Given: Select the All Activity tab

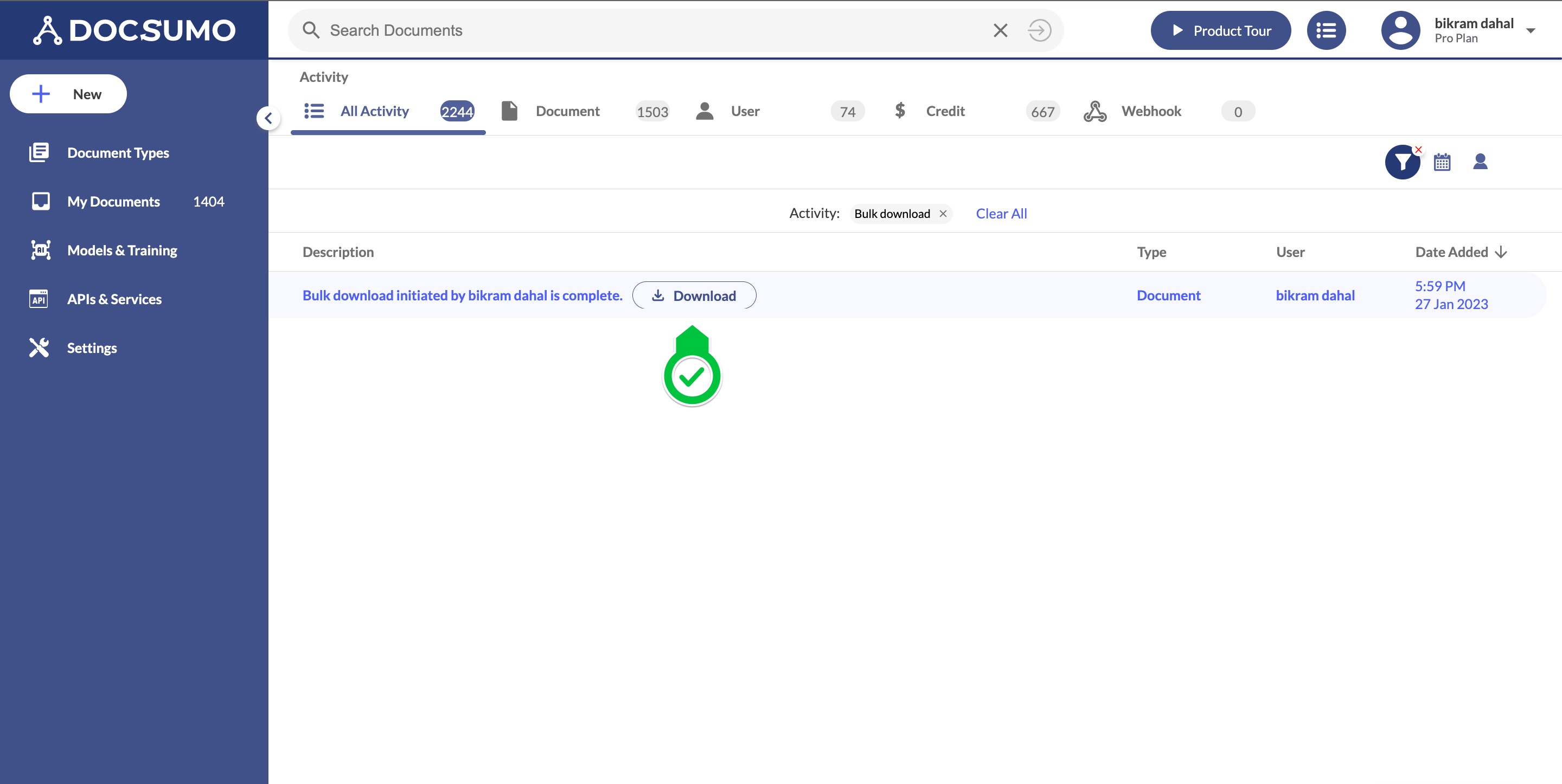Looking at the screenshot, I should (388, 112).
